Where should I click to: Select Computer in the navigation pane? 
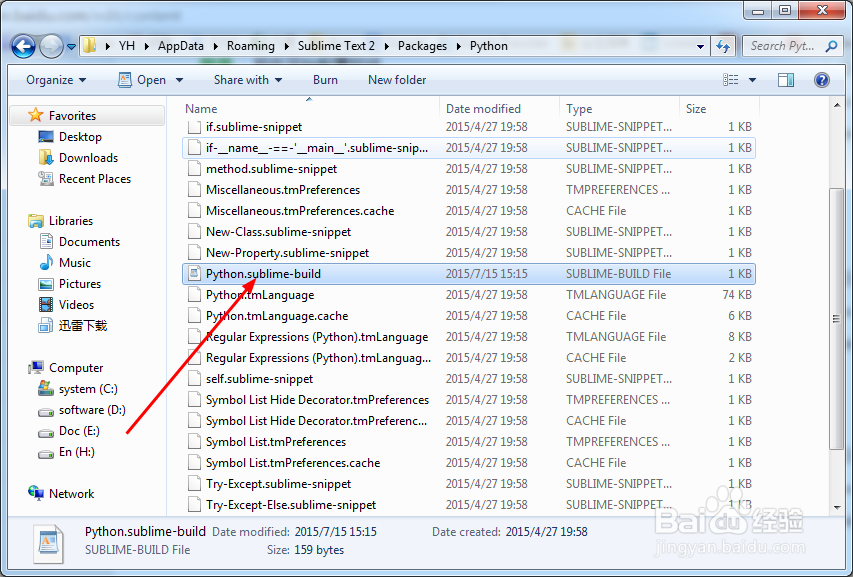pos(76,368)
